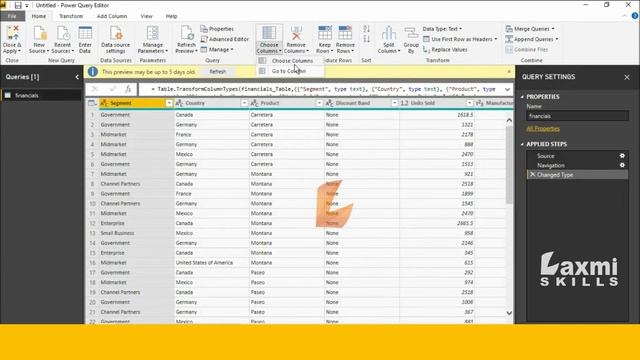Open the Navigation step settings gear
The width and height of the screenshot is (640, 360).
[622, 165]
